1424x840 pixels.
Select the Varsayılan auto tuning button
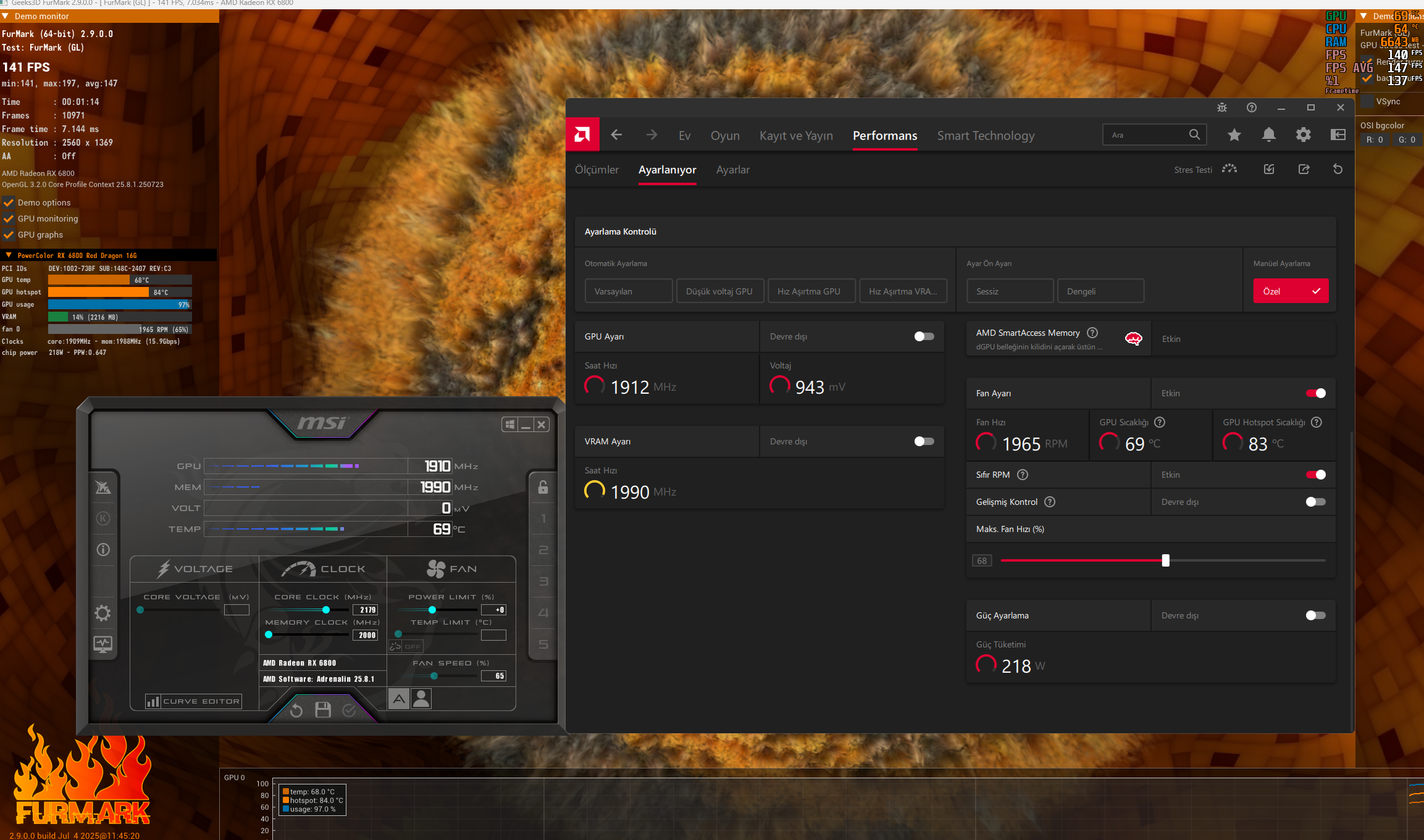pyautogui.click(x=629, y=291)
